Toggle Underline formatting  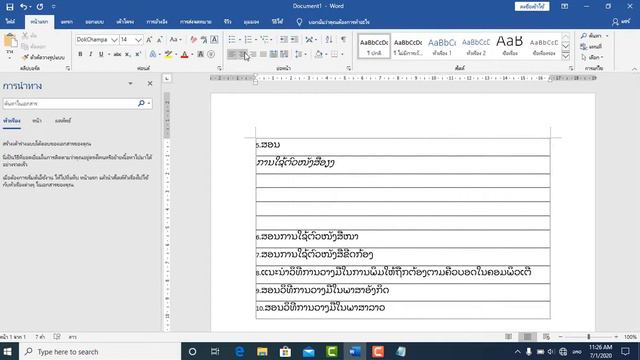tap(101, 54)
